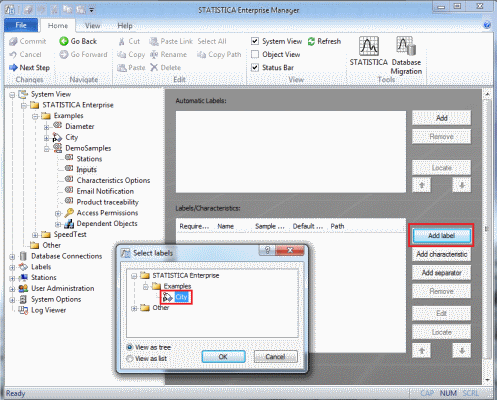Click the help question mark in ribbon corner
This screenshot has width=497, height=400.
pos(487,25)
